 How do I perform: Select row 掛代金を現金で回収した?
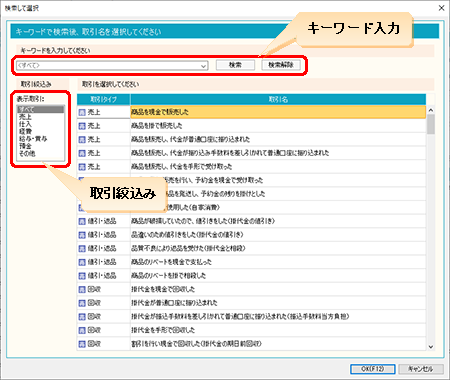(252, 290)
